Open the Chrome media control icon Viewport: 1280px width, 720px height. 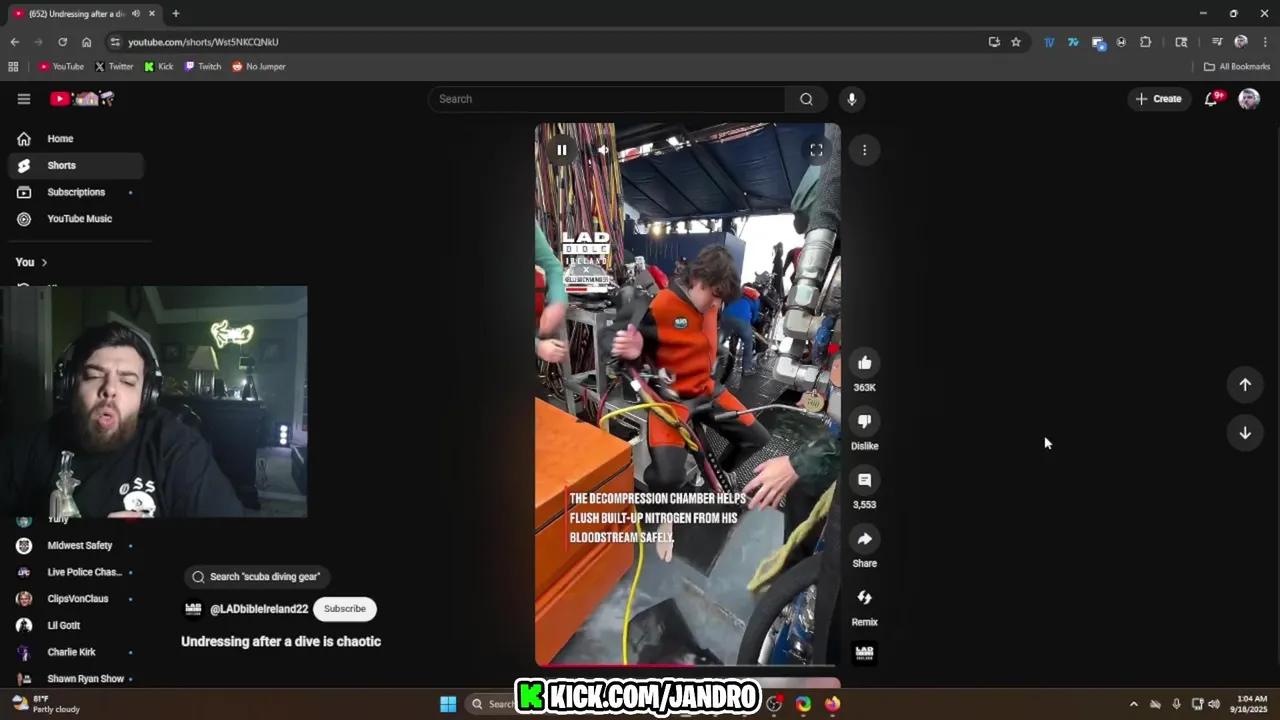1217,42
